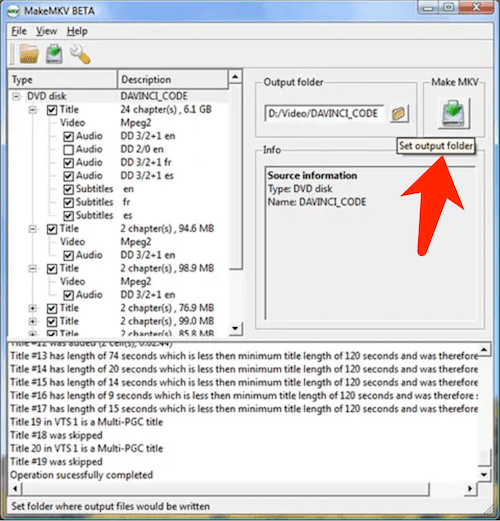
Task: Click the 'Title #18 was skipped' log line
Action: click(56, 435)
